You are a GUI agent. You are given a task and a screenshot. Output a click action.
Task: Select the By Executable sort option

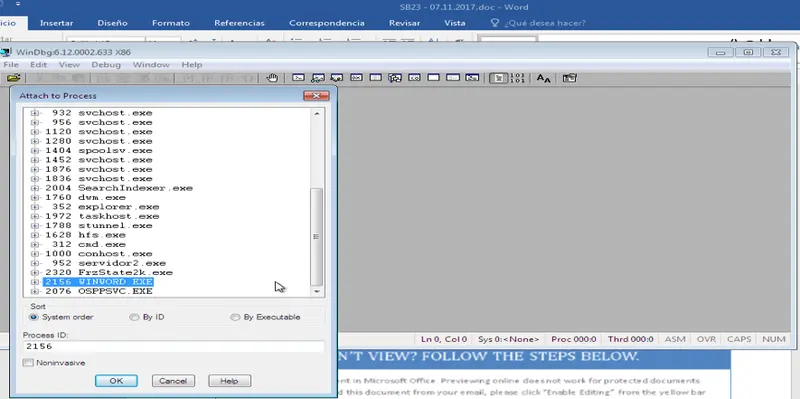tap(235, 317)
